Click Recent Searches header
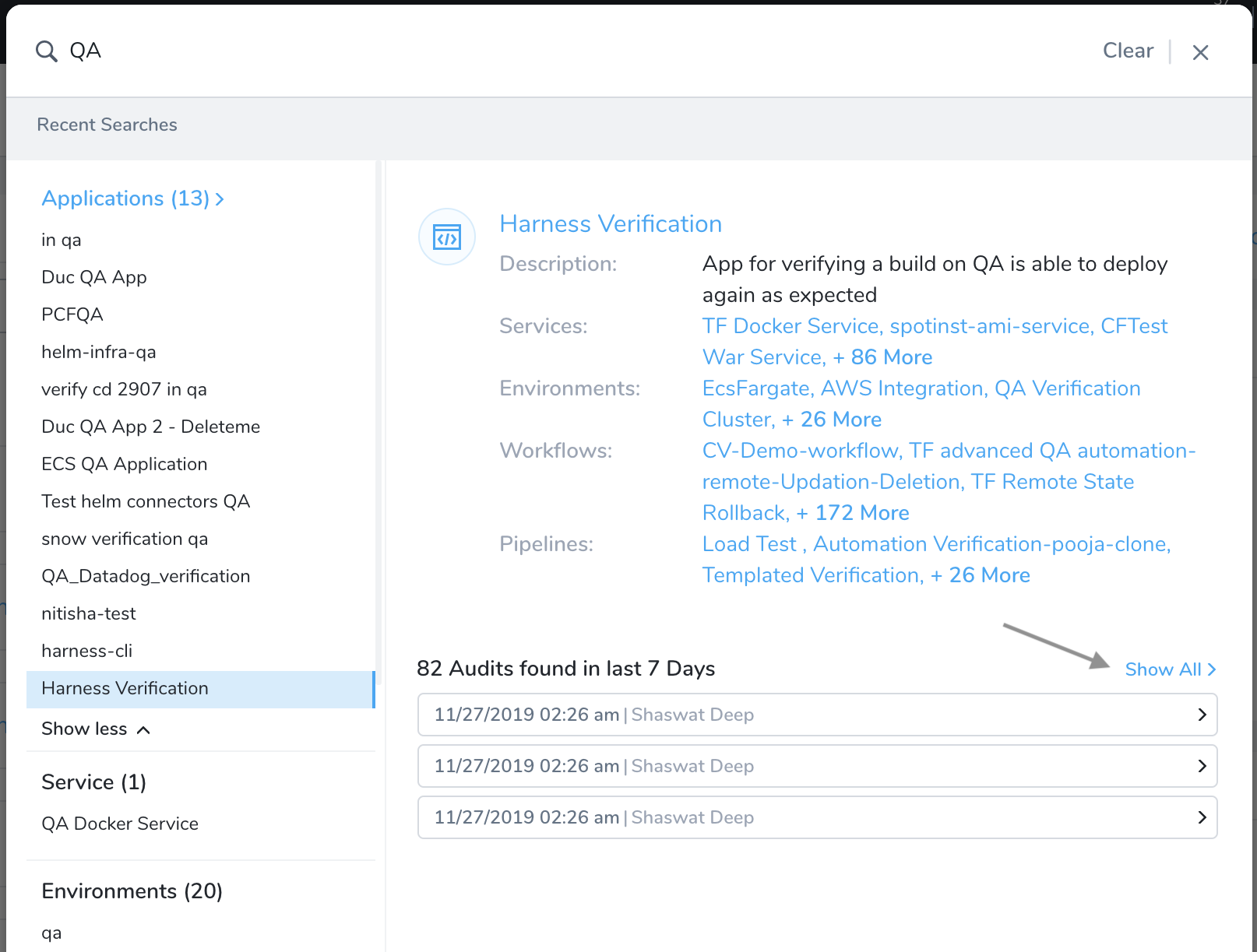1257x952 pixels. tap(107, 125)
